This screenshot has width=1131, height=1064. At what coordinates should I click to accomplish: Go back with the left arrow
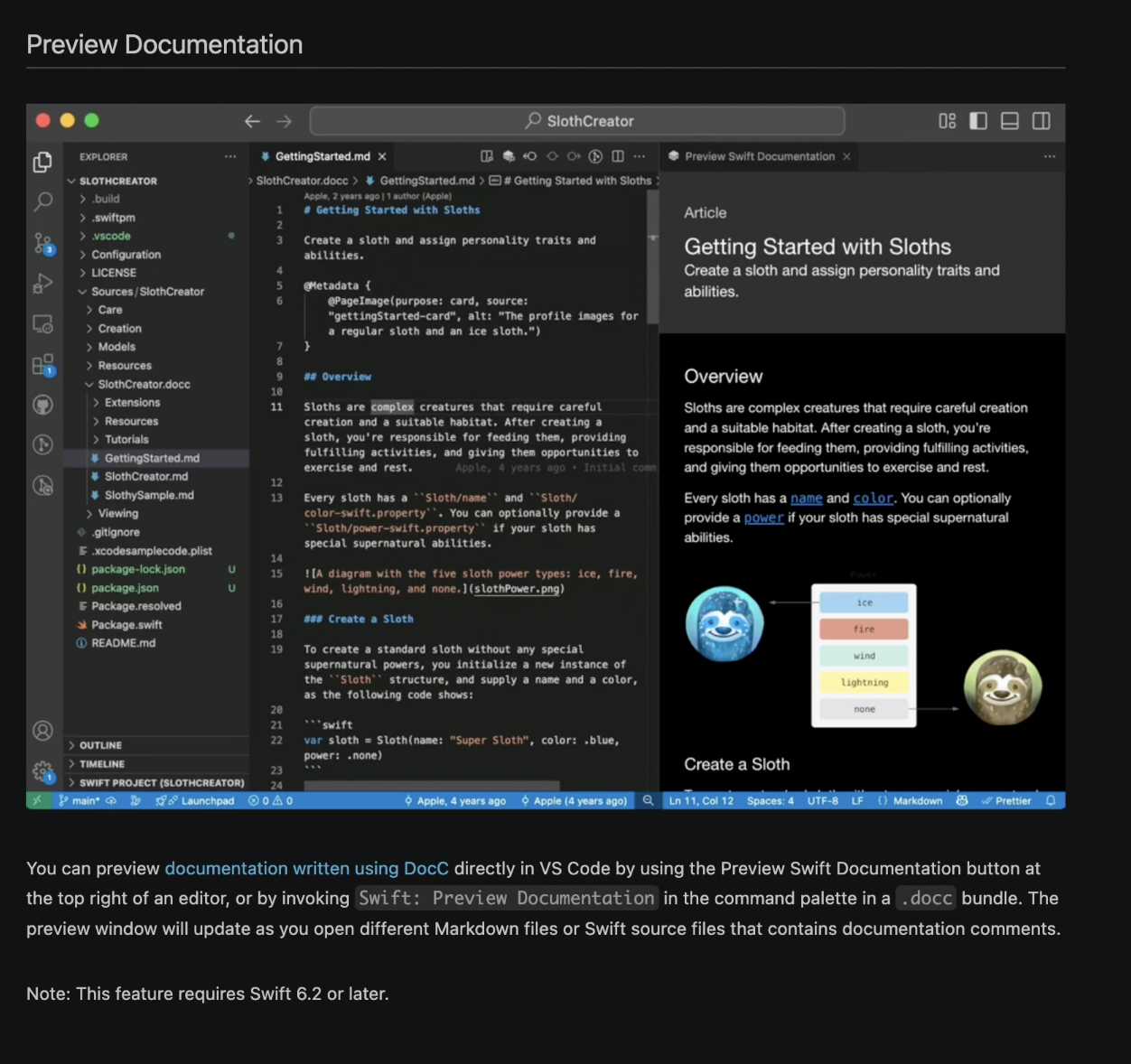(x=252, y=121)
